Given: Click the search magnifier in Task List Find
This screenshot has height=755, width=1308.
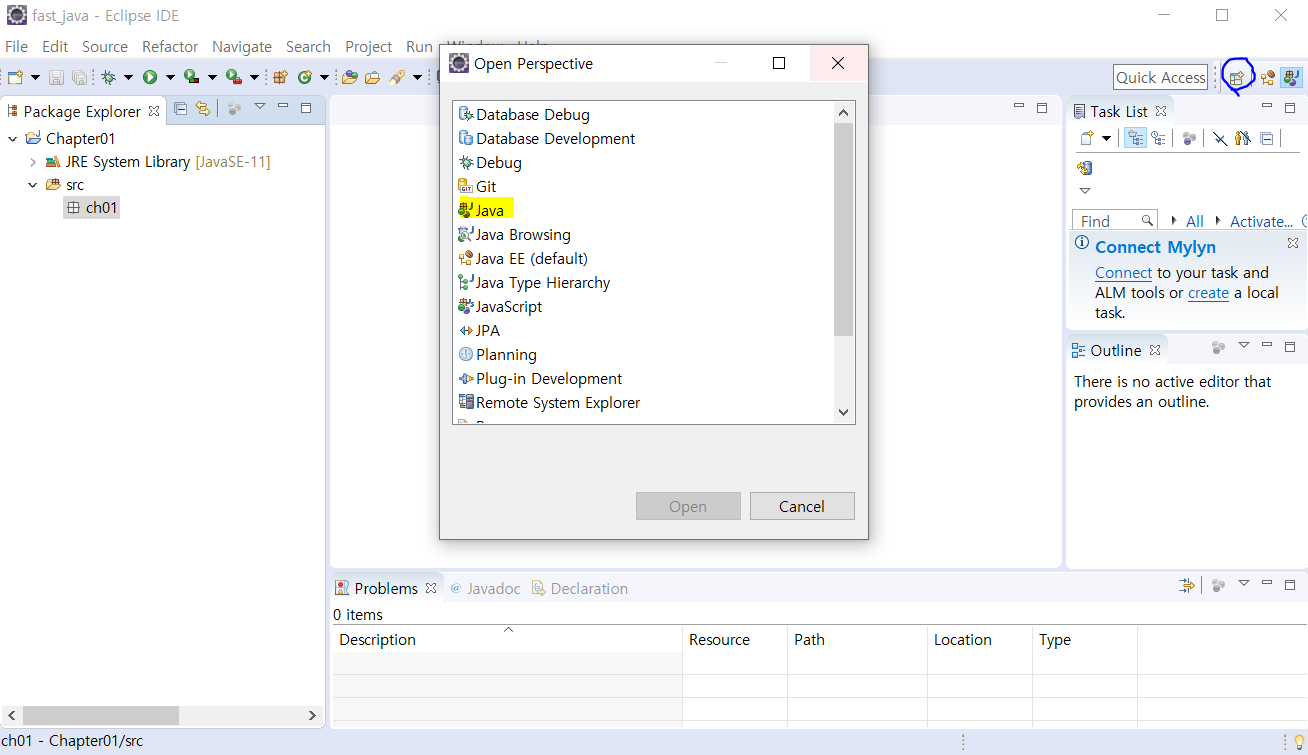Looking at the screenshot, I should [x=1147, y=221].
